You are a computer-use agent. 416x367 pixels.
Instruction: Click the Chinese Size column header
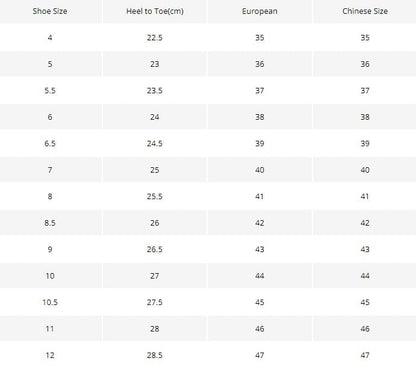[x=365, y=11]
